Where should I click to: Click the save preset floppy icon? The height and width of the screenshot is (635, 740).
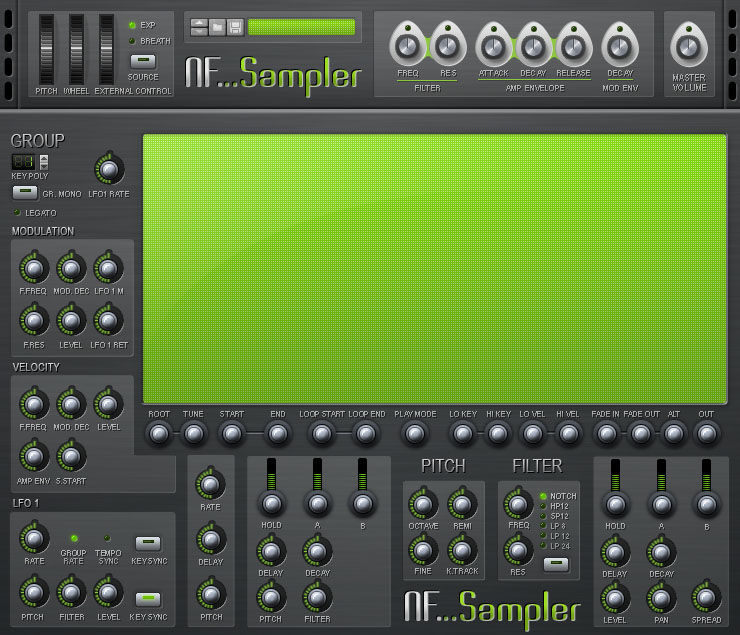[235, 27]
